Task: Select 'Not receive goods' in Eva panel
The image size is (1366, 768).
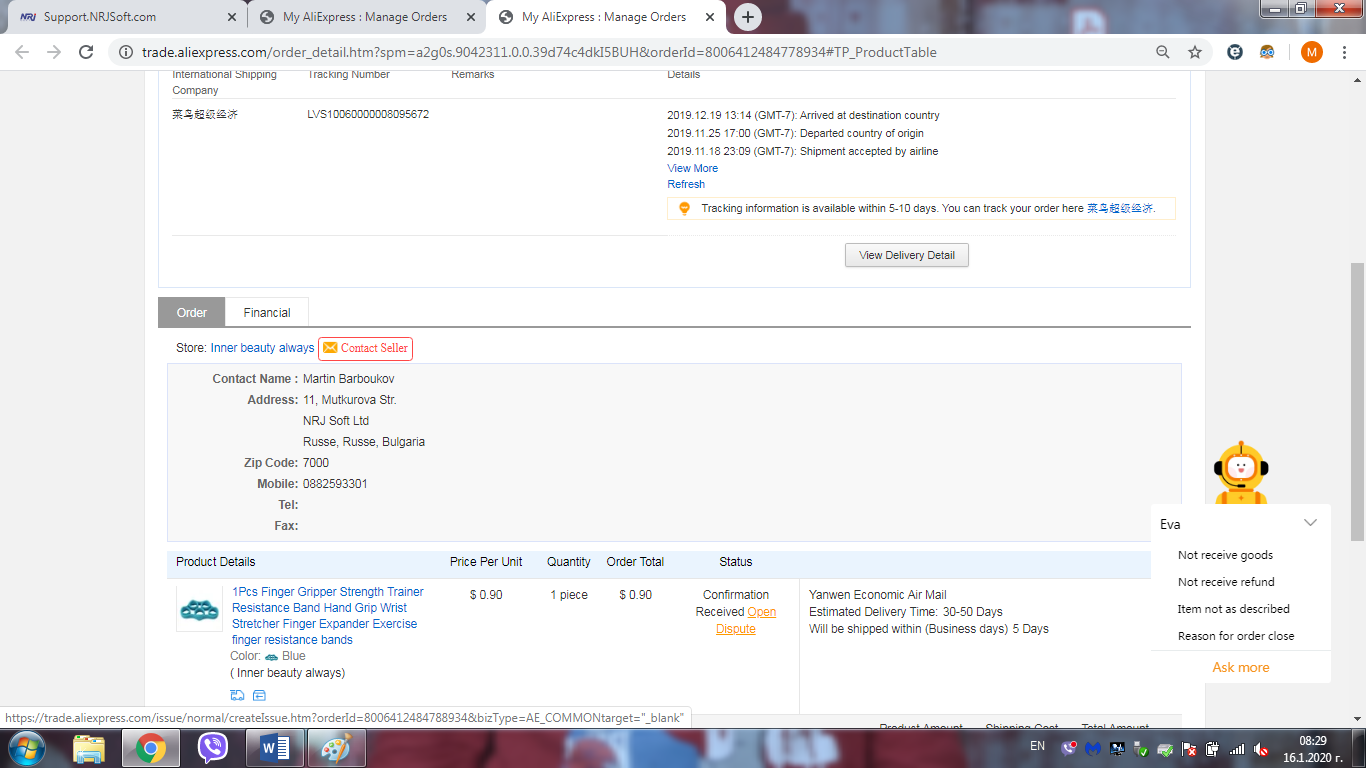Action: point(1225,555)
